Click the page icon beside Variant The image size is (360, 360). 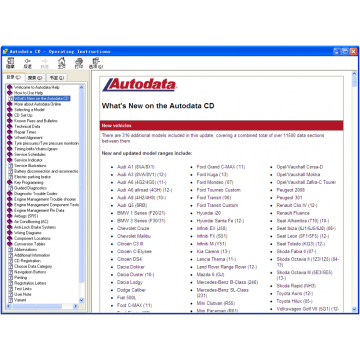coord(10,300)
